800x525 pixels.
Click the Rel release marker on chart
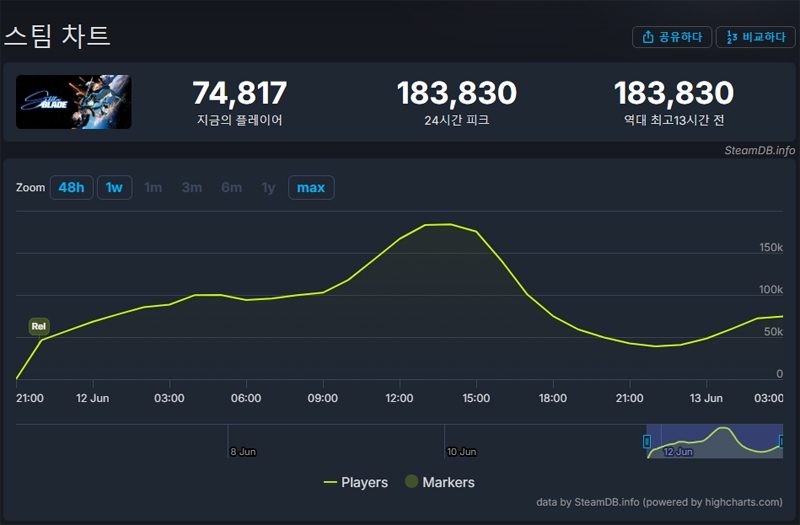click(x=39, y=326)
